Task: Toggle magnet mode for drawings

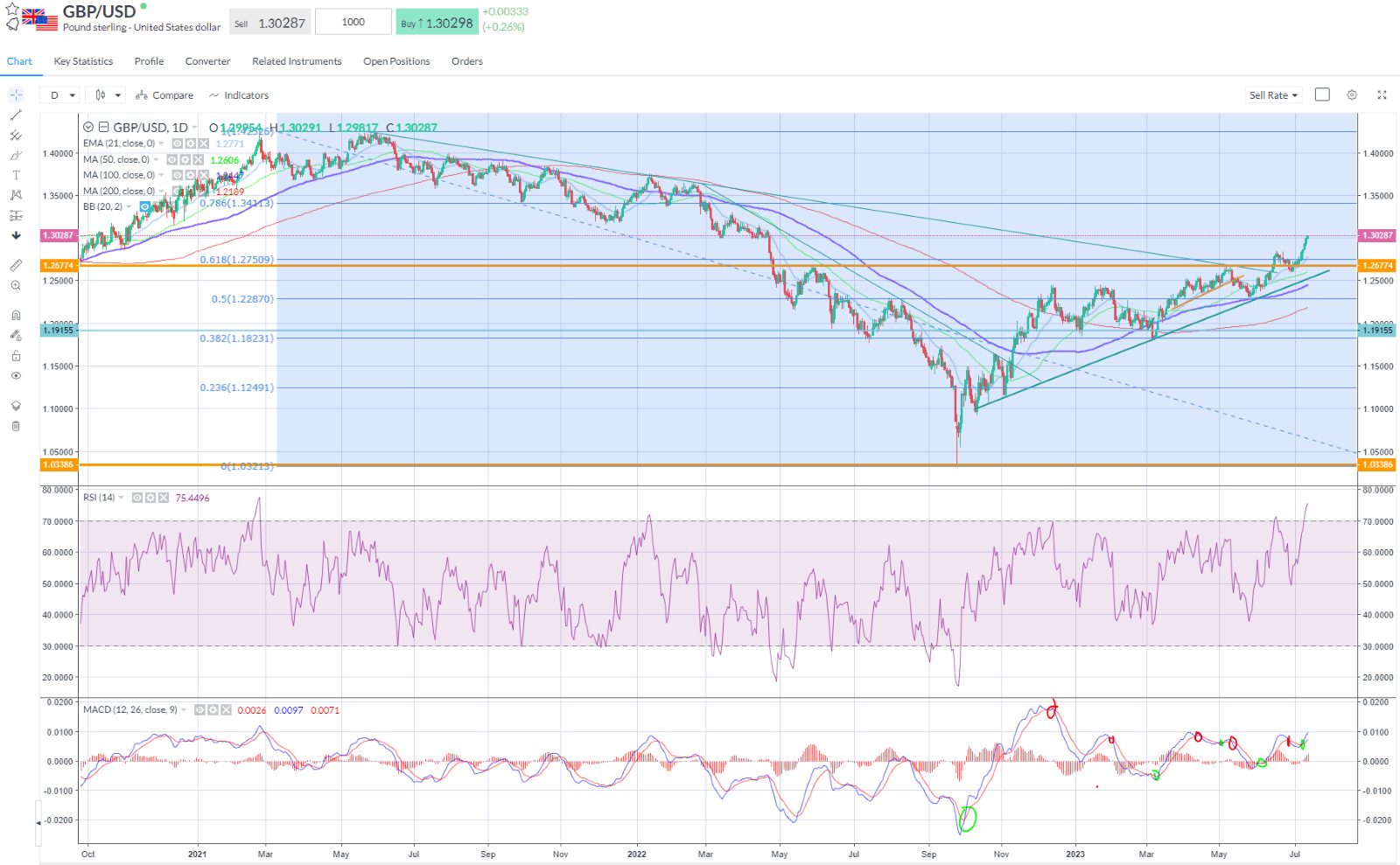Action: [16, 315]
